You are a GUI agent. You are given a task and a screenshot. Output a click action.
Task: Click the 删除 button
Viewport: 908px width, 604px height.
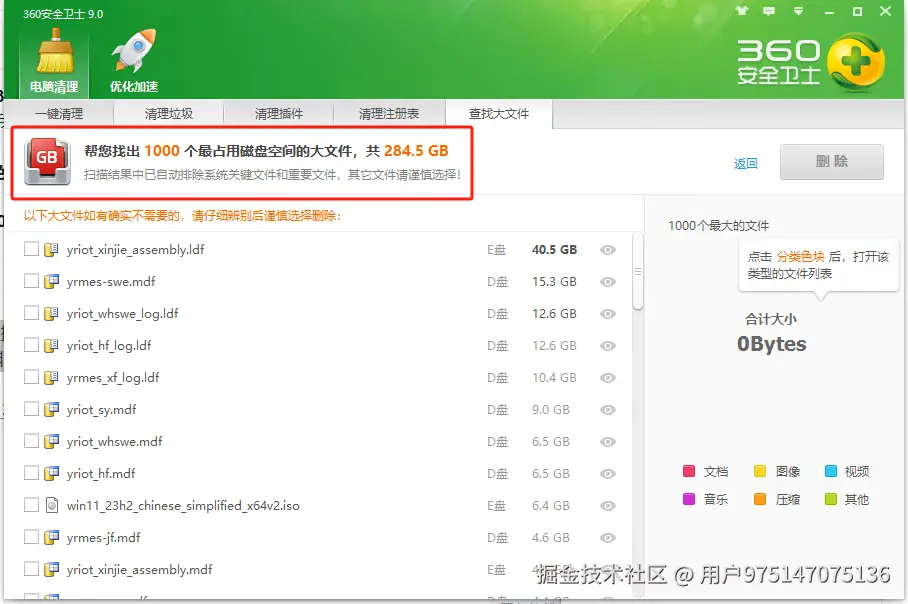pyautogui.click(x=832, y=162)
